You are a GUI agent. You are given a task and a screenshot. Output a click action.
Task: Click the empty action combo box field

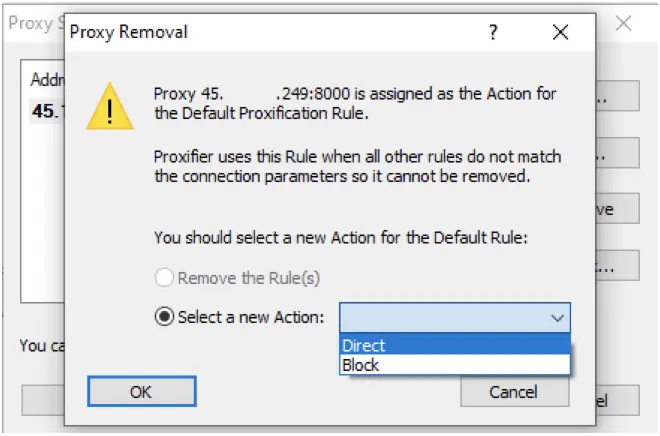click(x=440, y=317)
